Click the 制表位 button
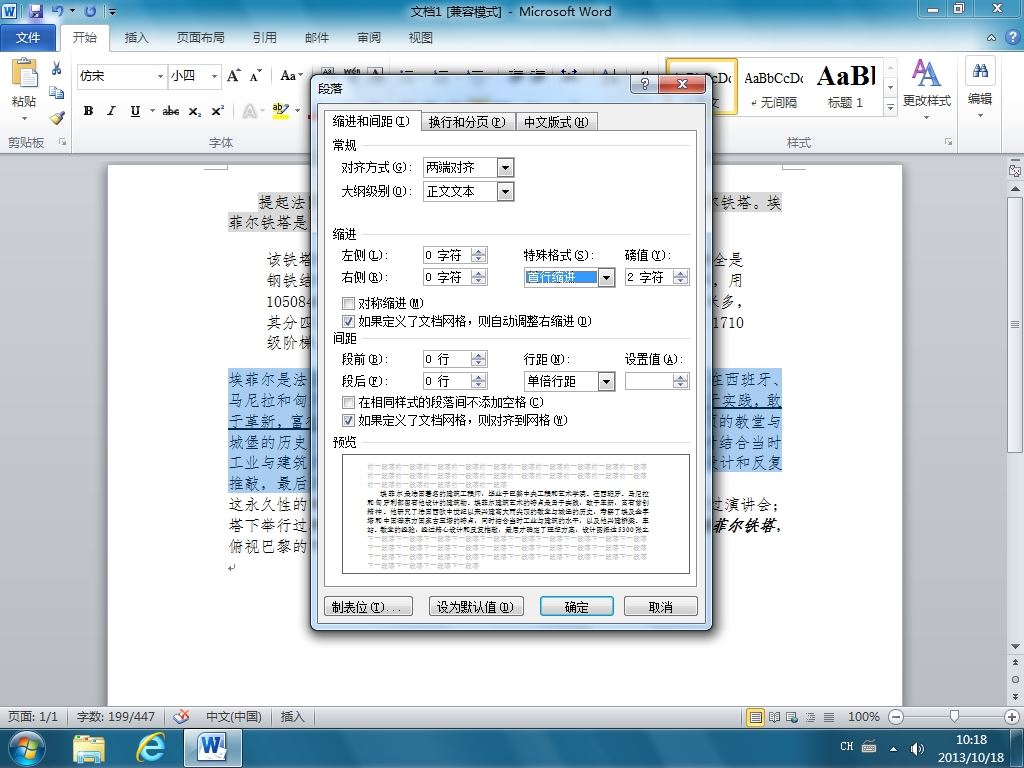 368,607
